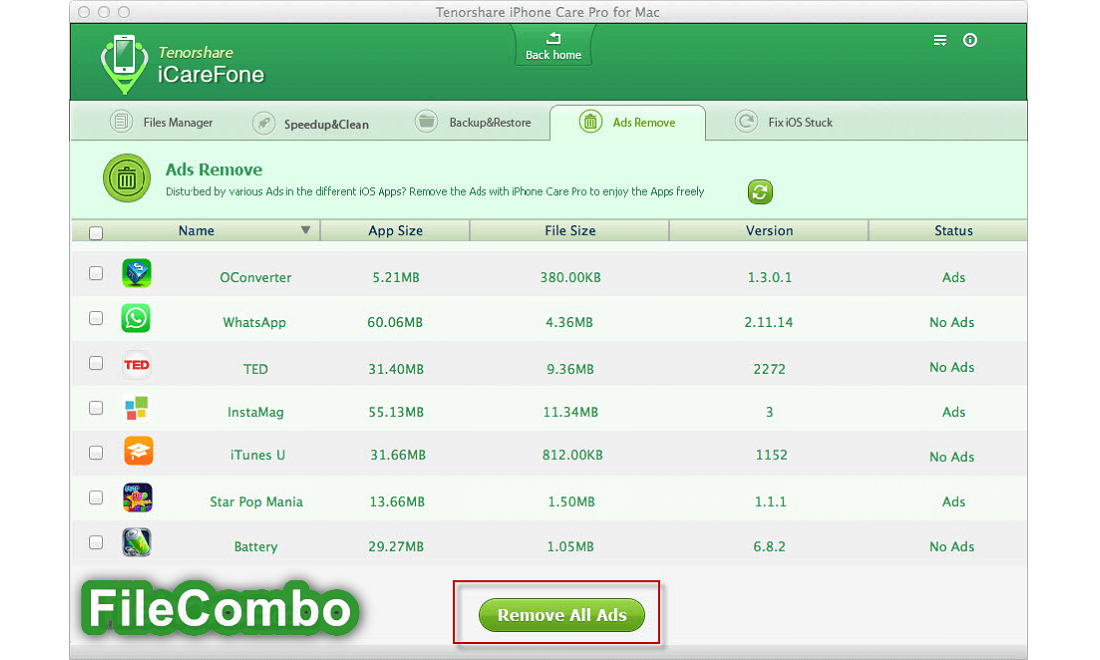Sort by the App Size column header
This screenshot has height=660, width=1100.
click(395, 231)
